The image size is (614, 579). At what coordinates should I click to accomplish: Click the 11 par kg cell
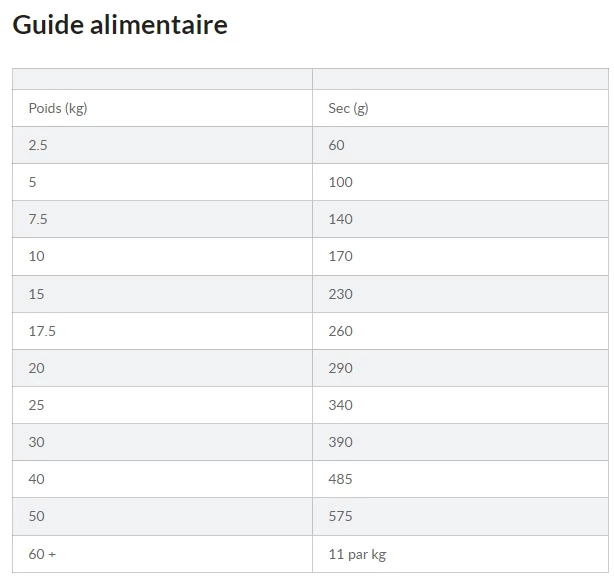click(357, 553)
